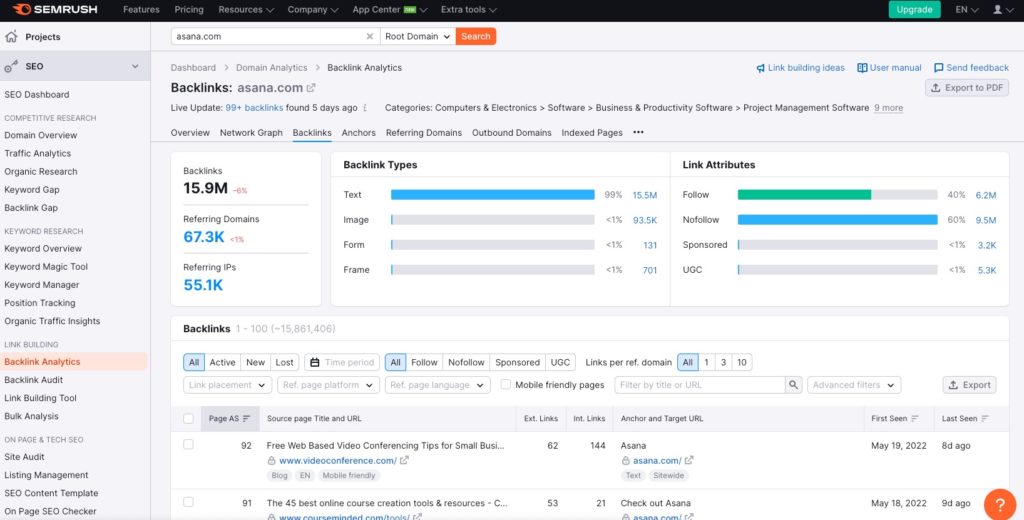Switch to the Anchors tab
This screenshot has height=520, width=1024.
[x=359, y=133]
